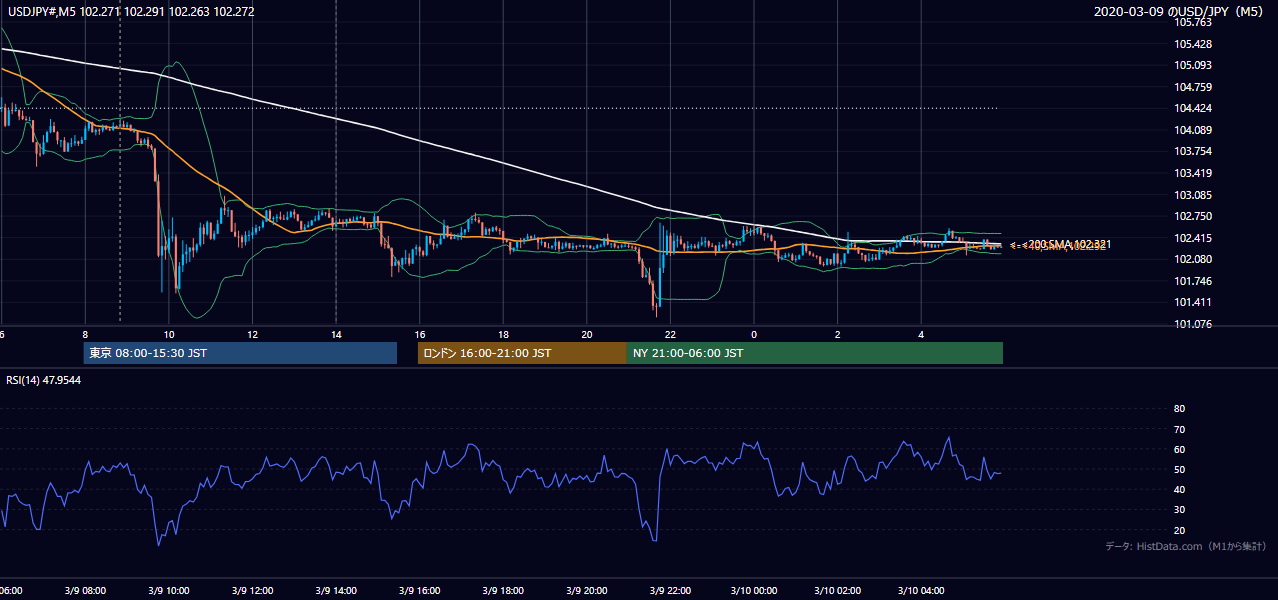Click the データ: HistData.com source credit
This screenshot has width=1278, height=600.
1186,546
